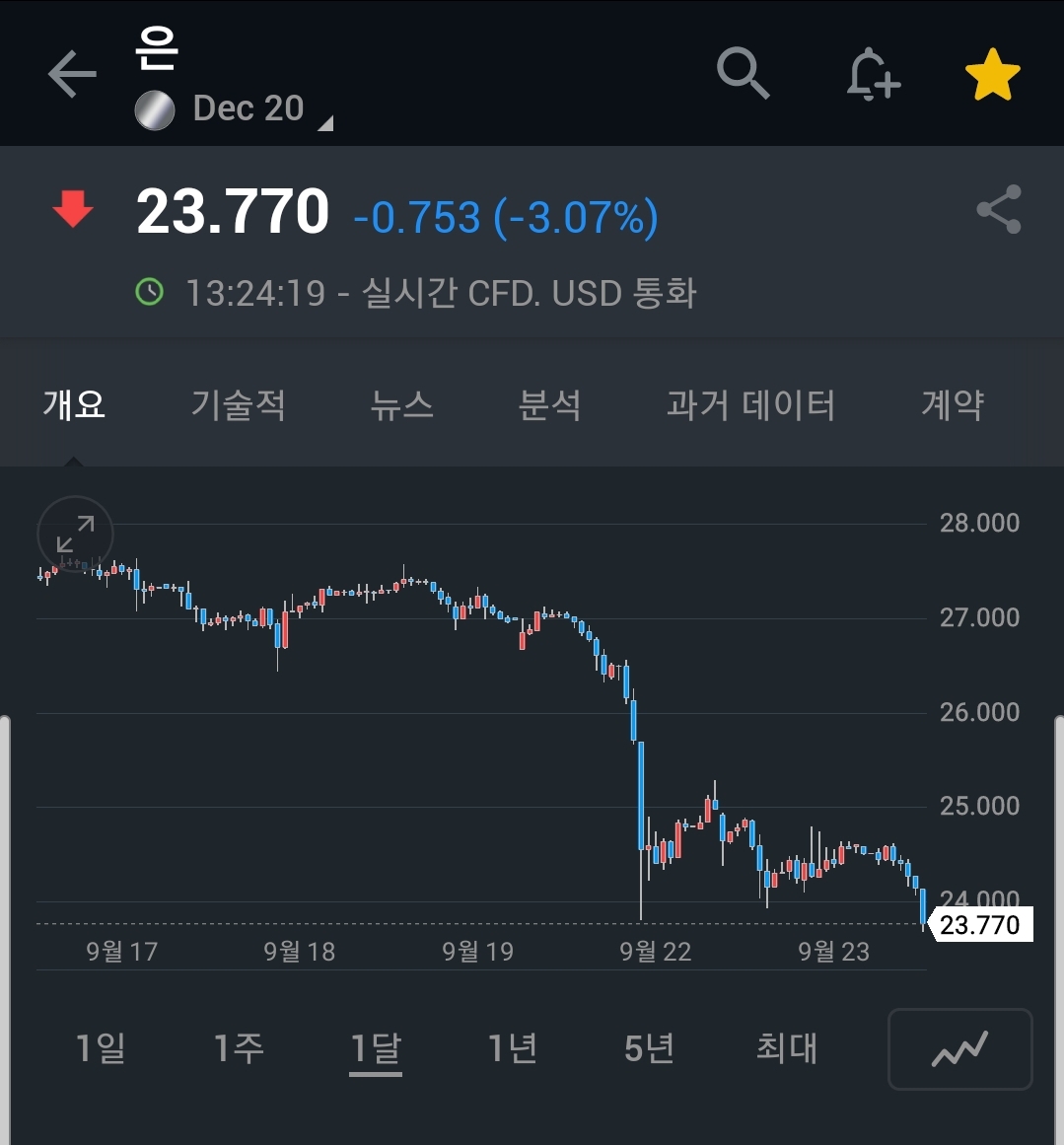Tap the silver commodity circle icon

point(155,109)
